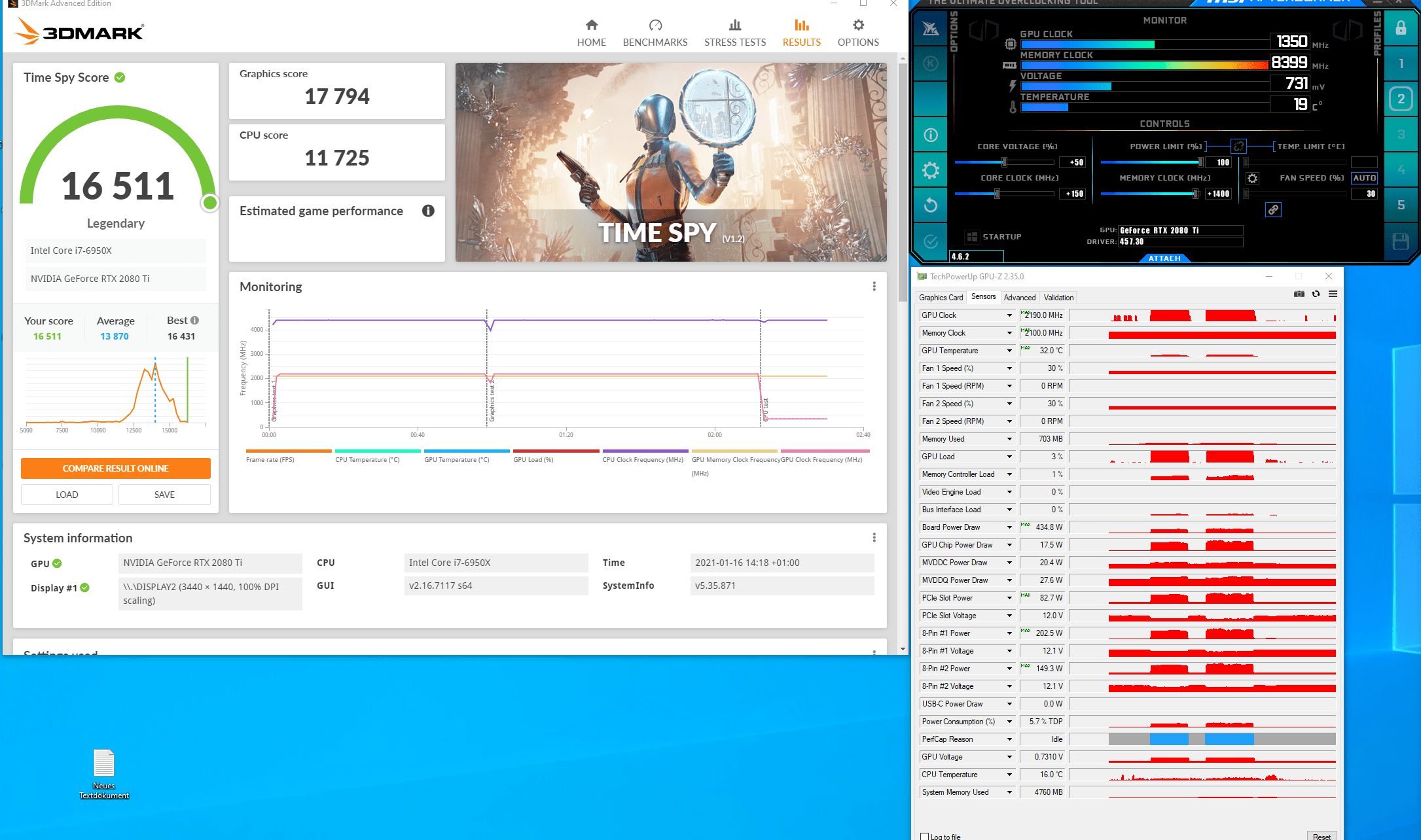
Task: Toggle AUTO fan speed in Afterburner
Action: pyautogui.click(x=1364, y=178)
